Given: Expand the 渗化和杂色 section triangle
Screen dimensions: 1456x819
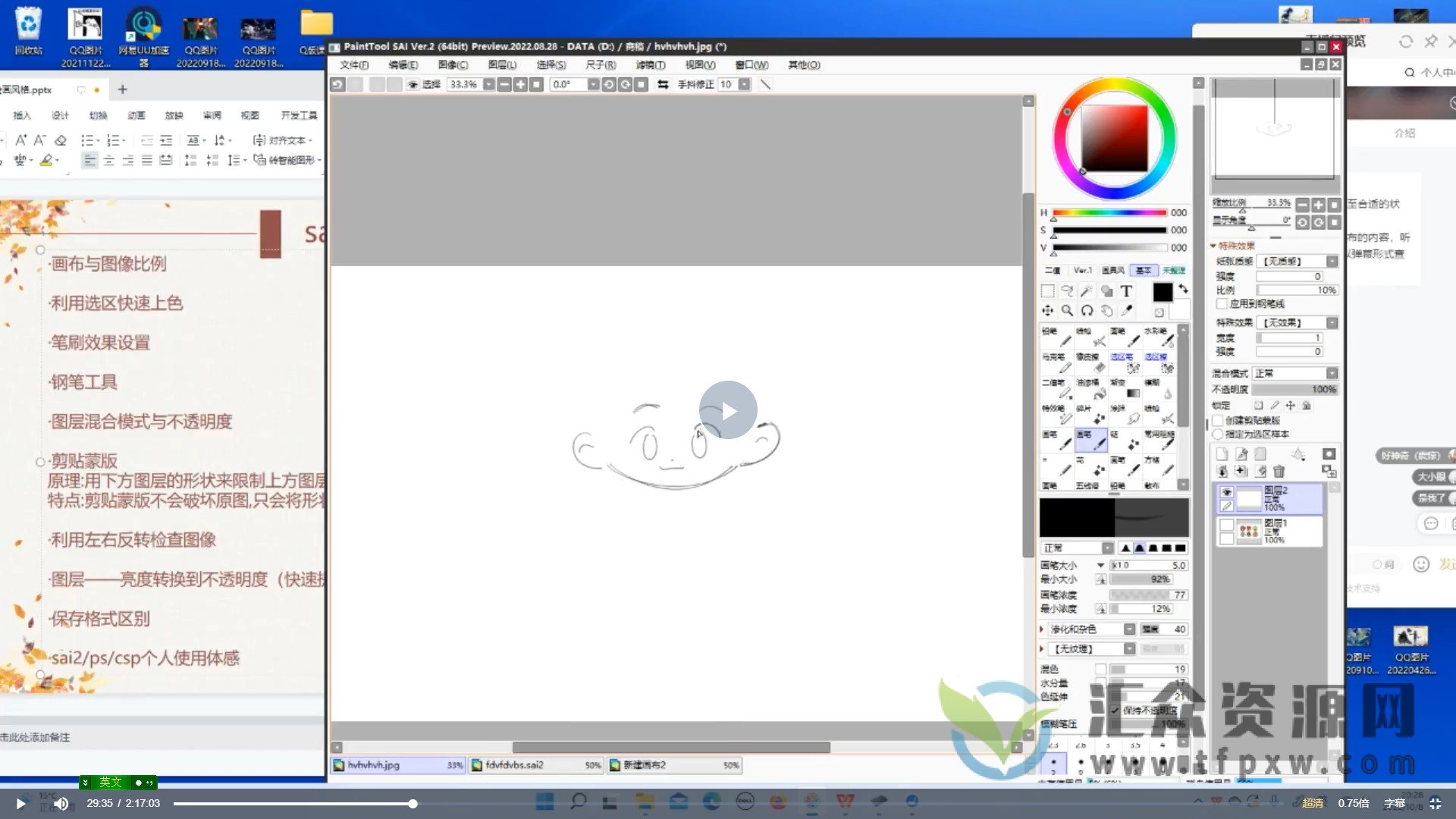Looking at the screenshot, I should [1042, 629].
